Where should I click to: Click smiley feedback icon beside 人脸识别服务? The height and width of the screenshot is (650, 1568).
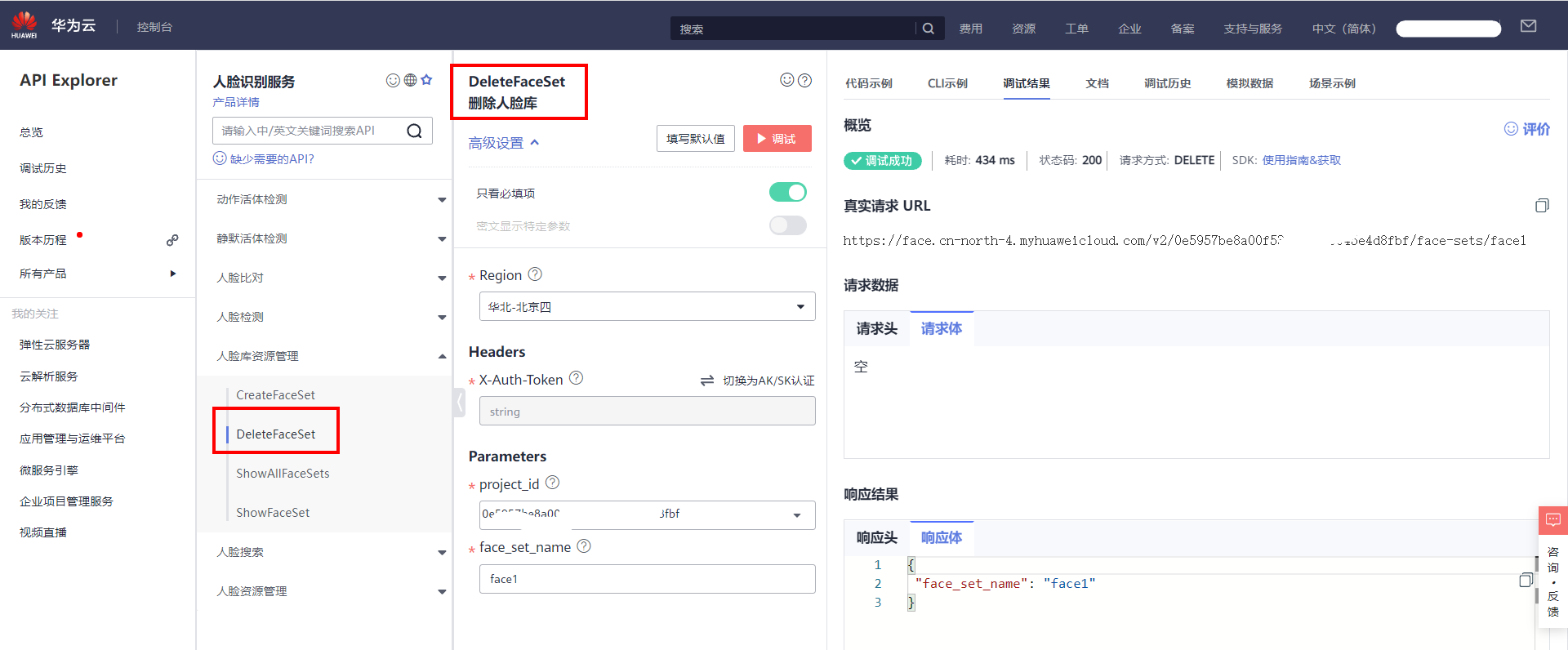[x=393, y=80]
